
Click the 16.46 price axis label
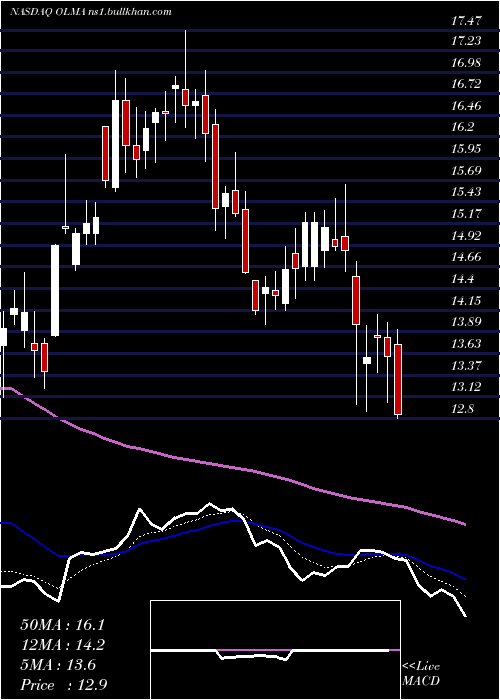point(467,106)
